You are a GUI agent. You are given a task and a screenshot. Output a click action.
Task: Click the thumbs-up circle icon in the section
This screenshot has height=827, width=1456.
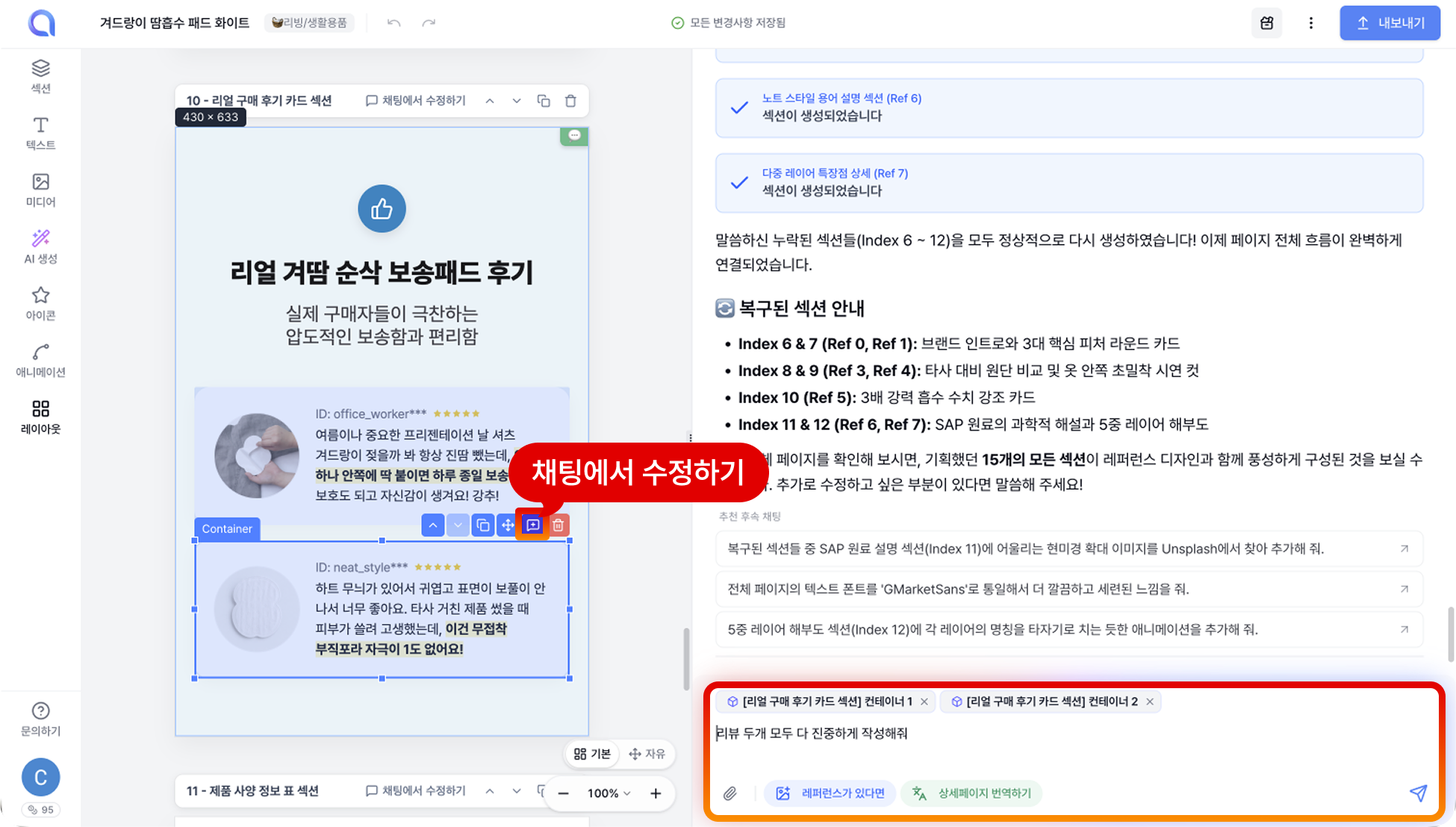click(382, 209)
